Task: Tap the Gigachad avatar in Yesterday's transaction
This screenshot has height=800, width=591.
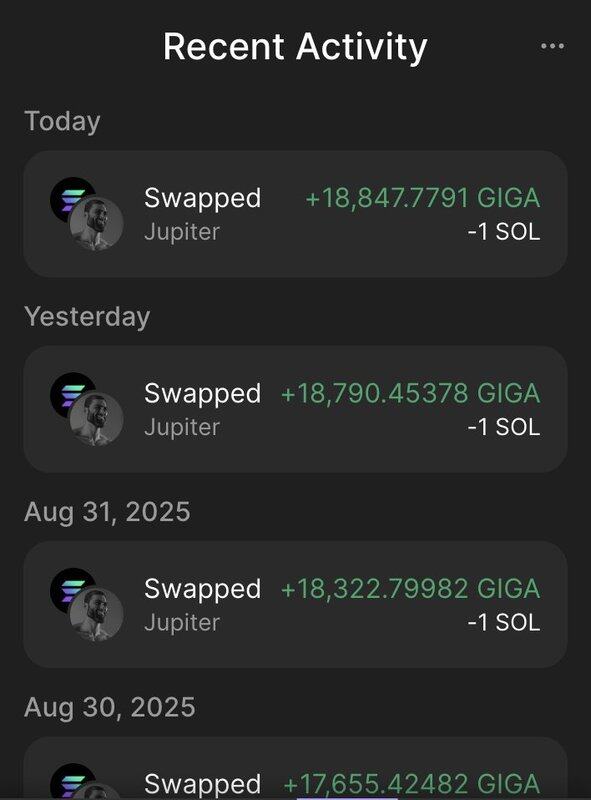Action: coord(96,419)
